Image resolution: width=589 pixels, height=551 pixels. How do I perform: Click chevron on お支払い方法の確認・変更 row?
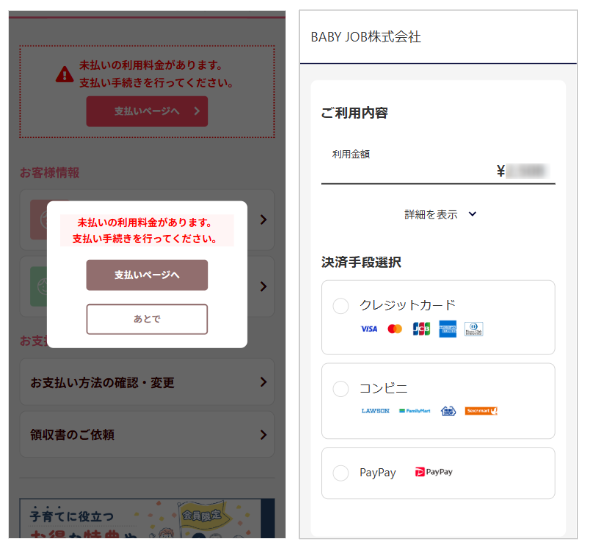[263, 382]
